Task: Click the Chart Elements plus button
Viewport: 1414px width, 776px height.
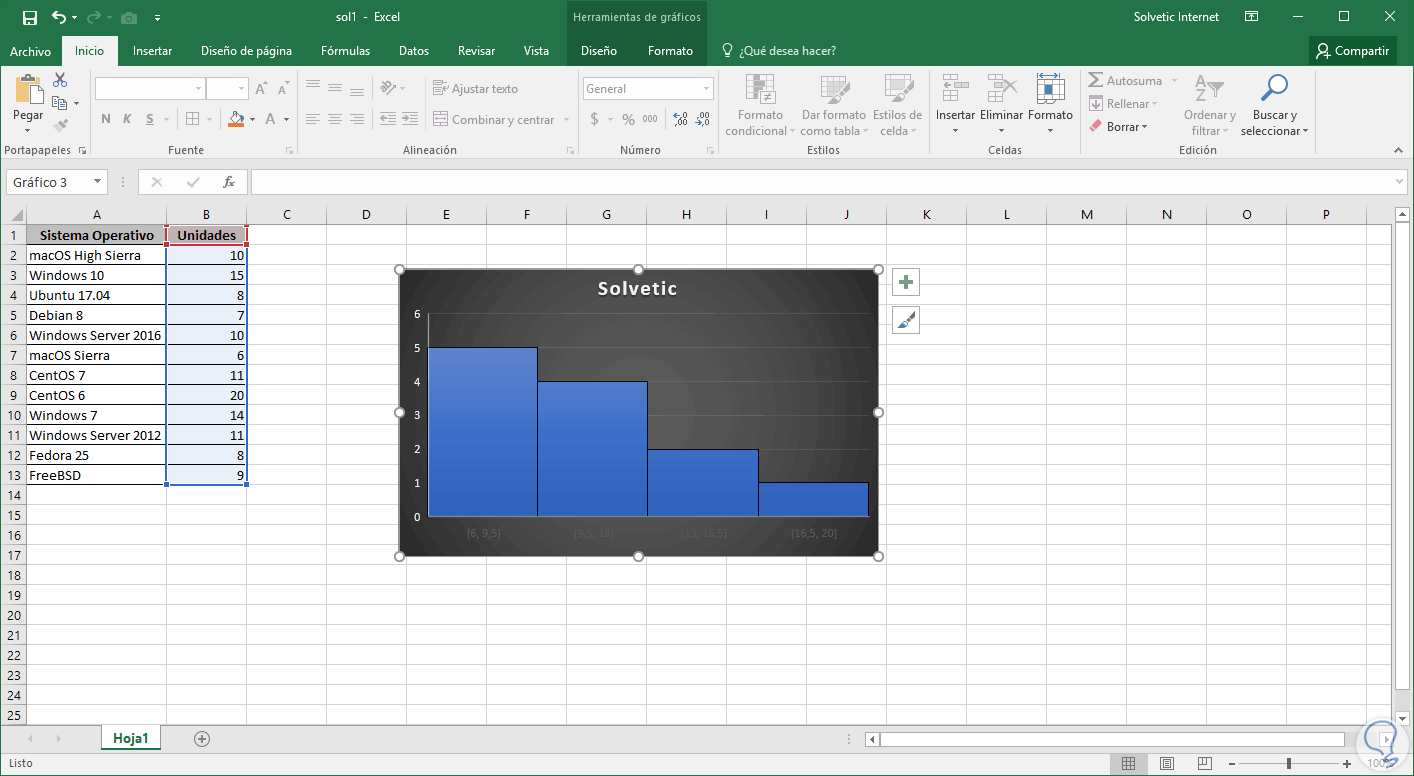Action: (x=906, y=283)
